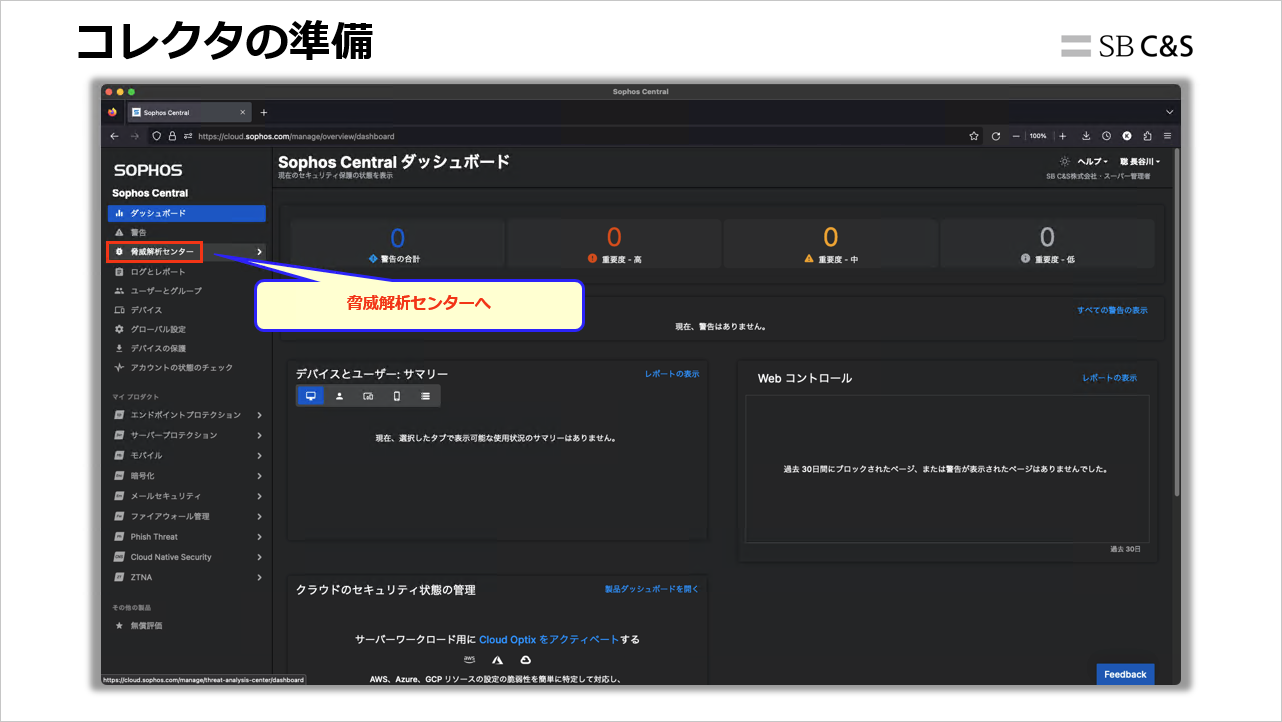This screenshot has height=722, width=1282.
Task: Open the browser extensions puzzle icon
Action: pos(1147,136)
